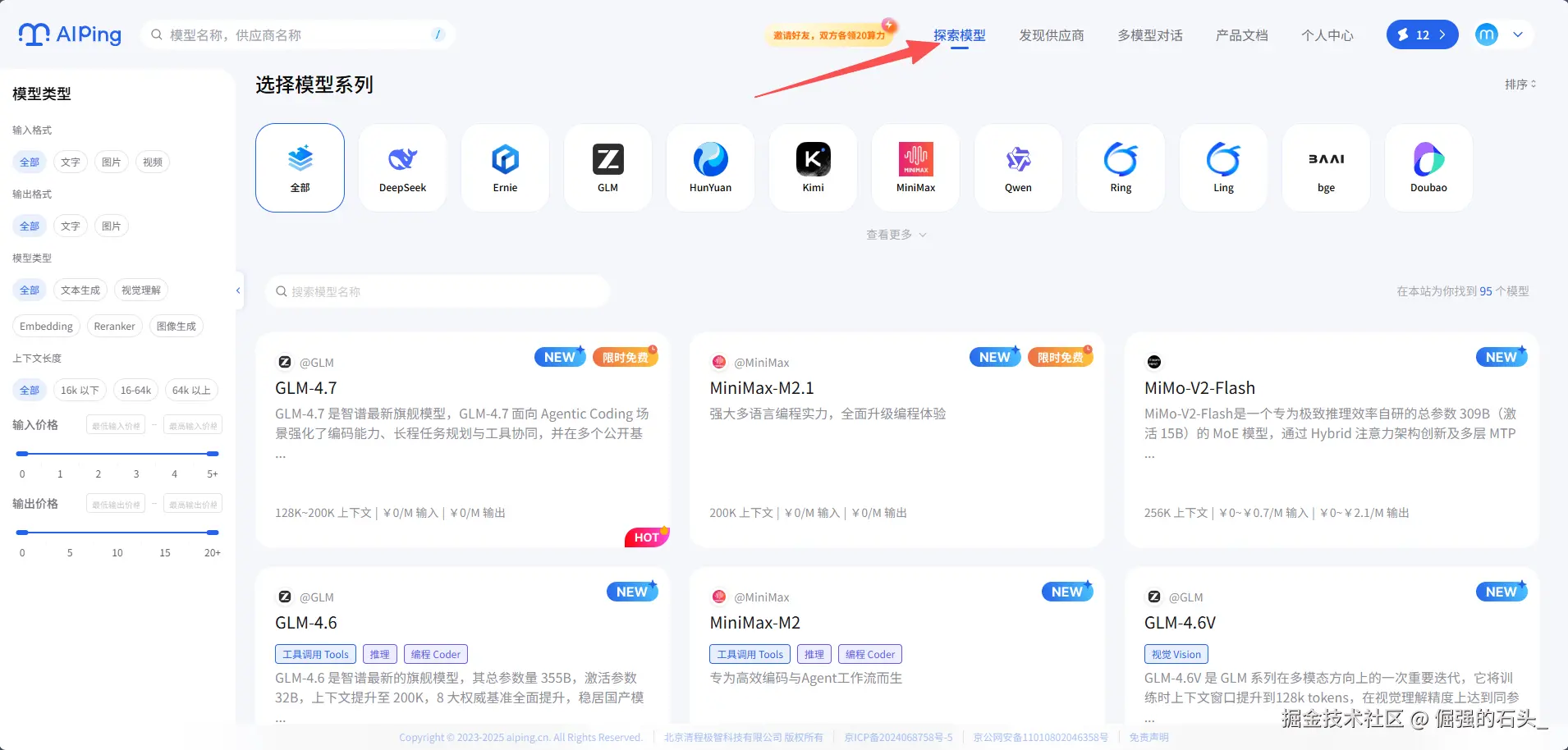Go to 发现供应商 tab

pos(1052,35)
